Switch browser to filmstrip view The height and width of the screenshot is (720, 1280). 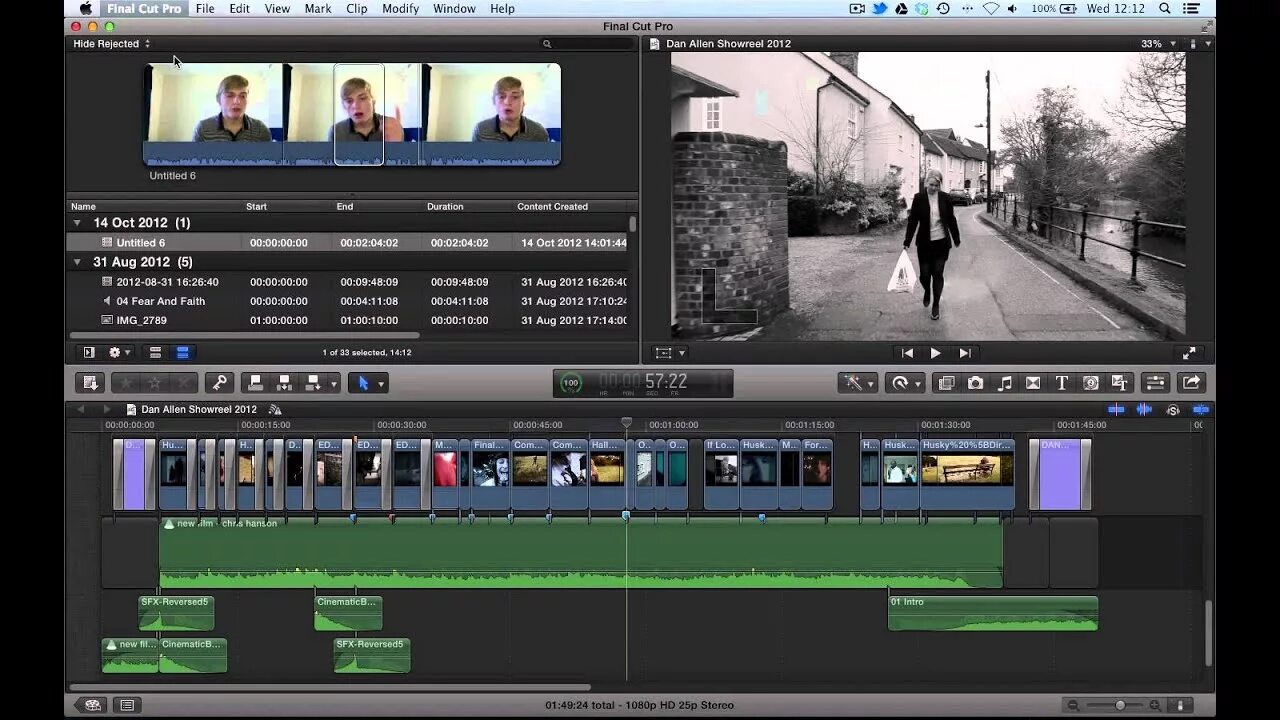click(x=155, y=352)
